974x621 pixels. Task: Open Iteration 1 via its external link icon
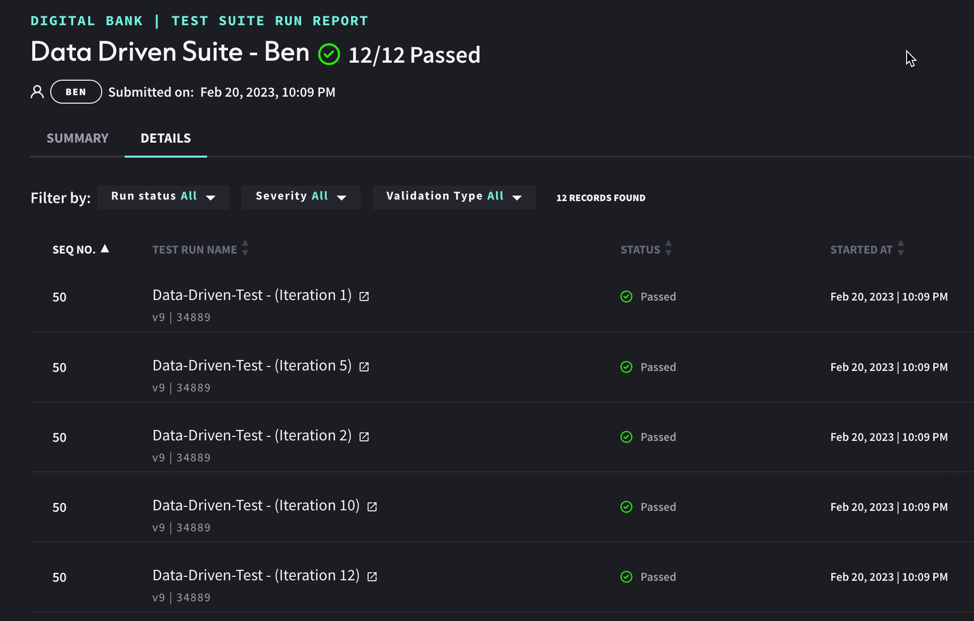(x=364, y=296)
